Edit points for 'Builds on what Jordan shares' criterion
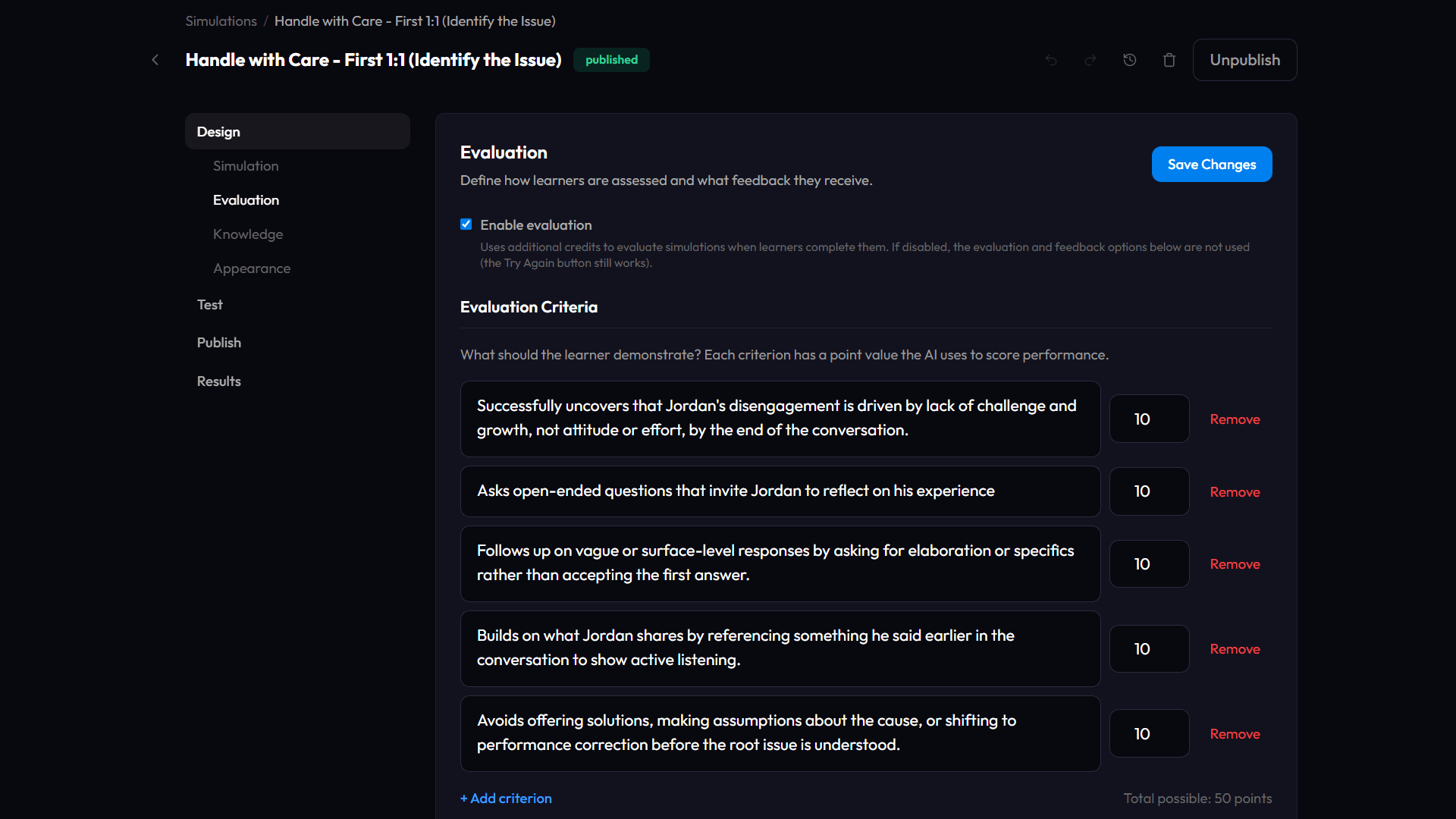1456x819 pixels. pyautogui.click(x=1149, y=648)
